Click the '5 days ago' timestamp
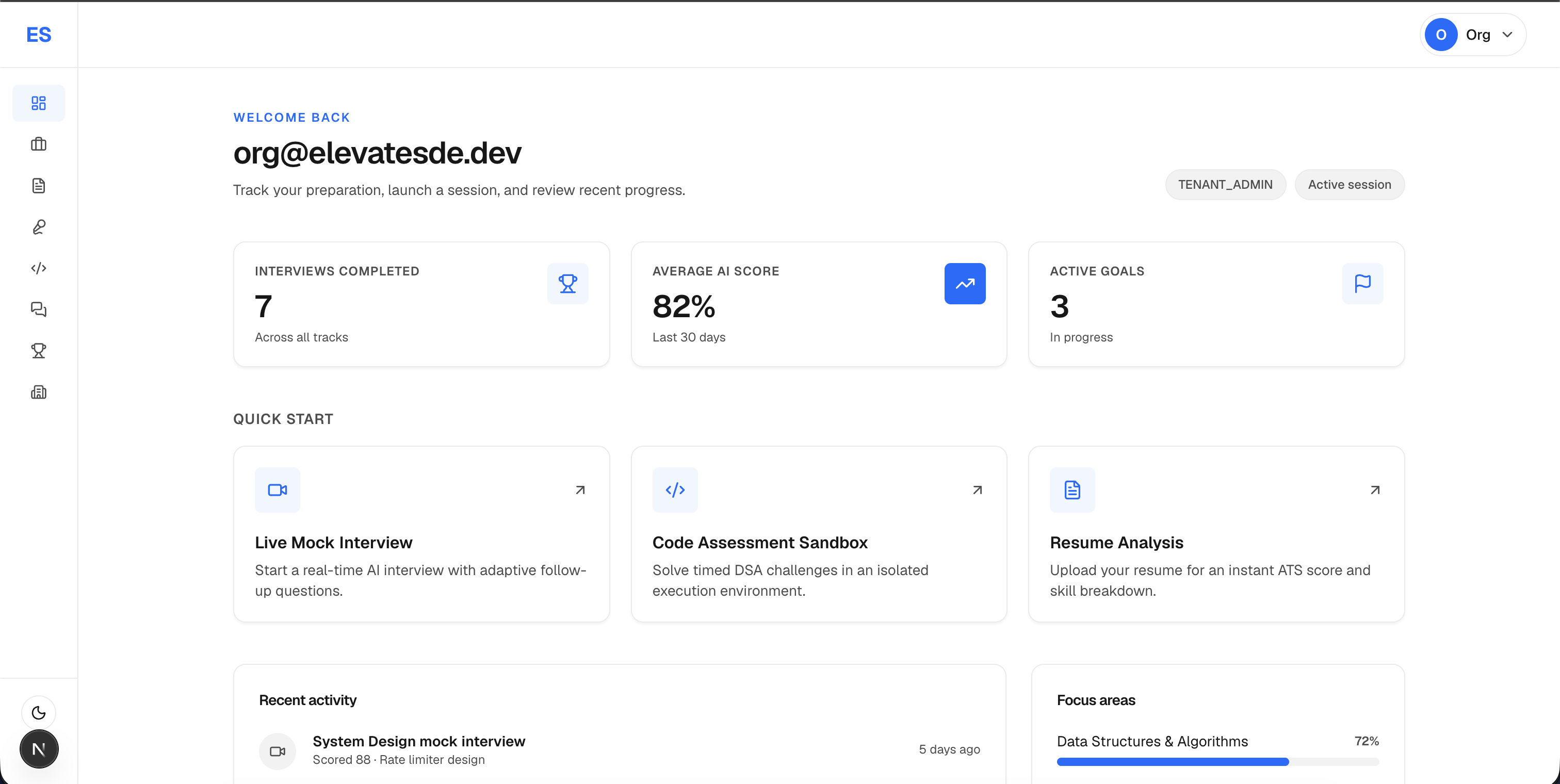 click(949, 749)
